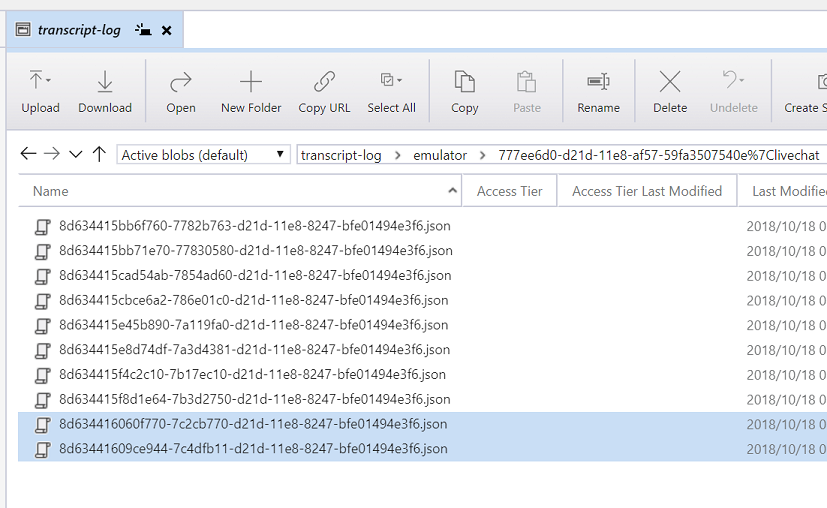Screen dimensions: 827x508
Task: Click the Copy toolbar button
Action: tap(465, 92)
